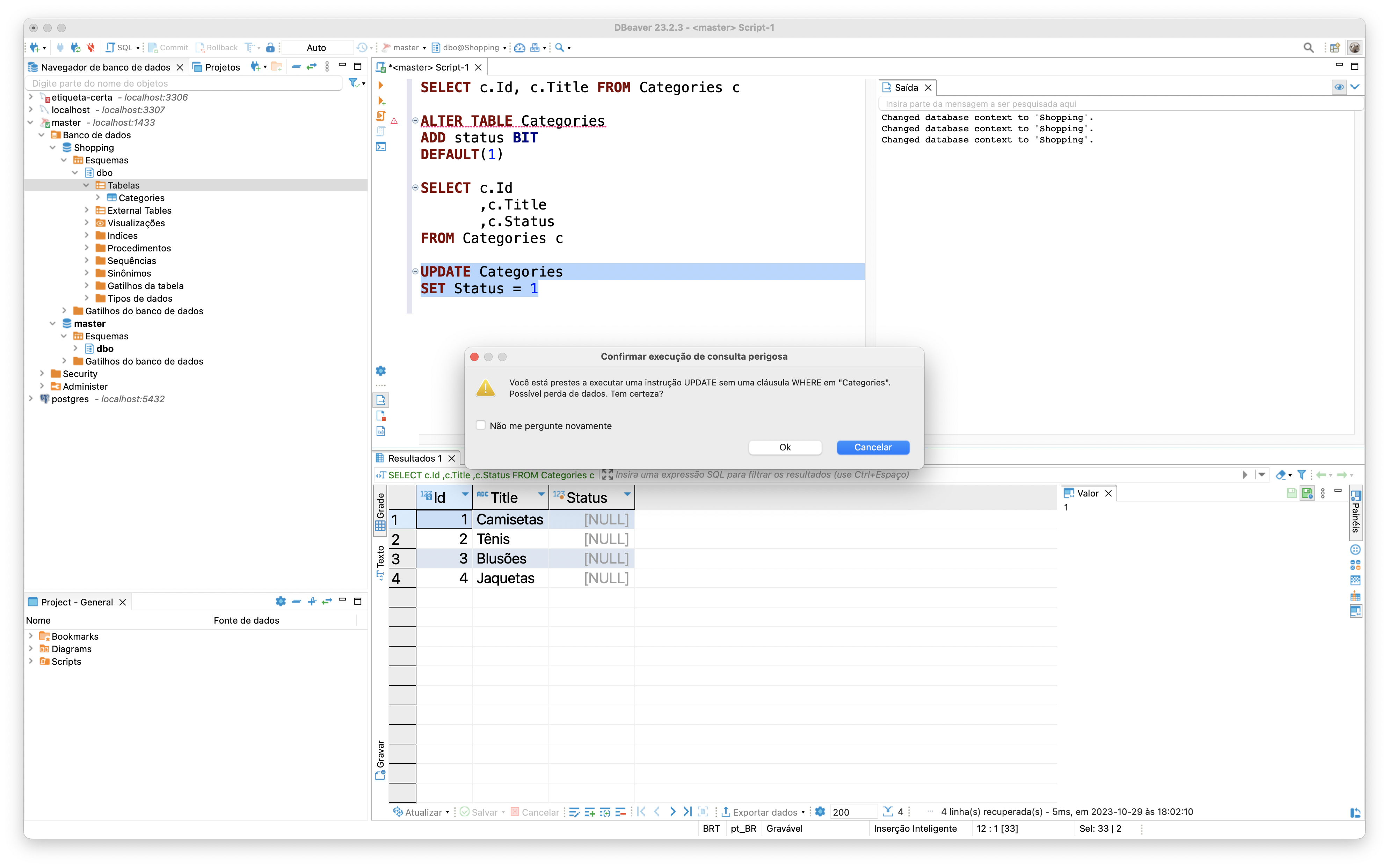Click the search magnifier icon in toolbar
Viewport: 1389px width, 868px height.
(1307, 48)
